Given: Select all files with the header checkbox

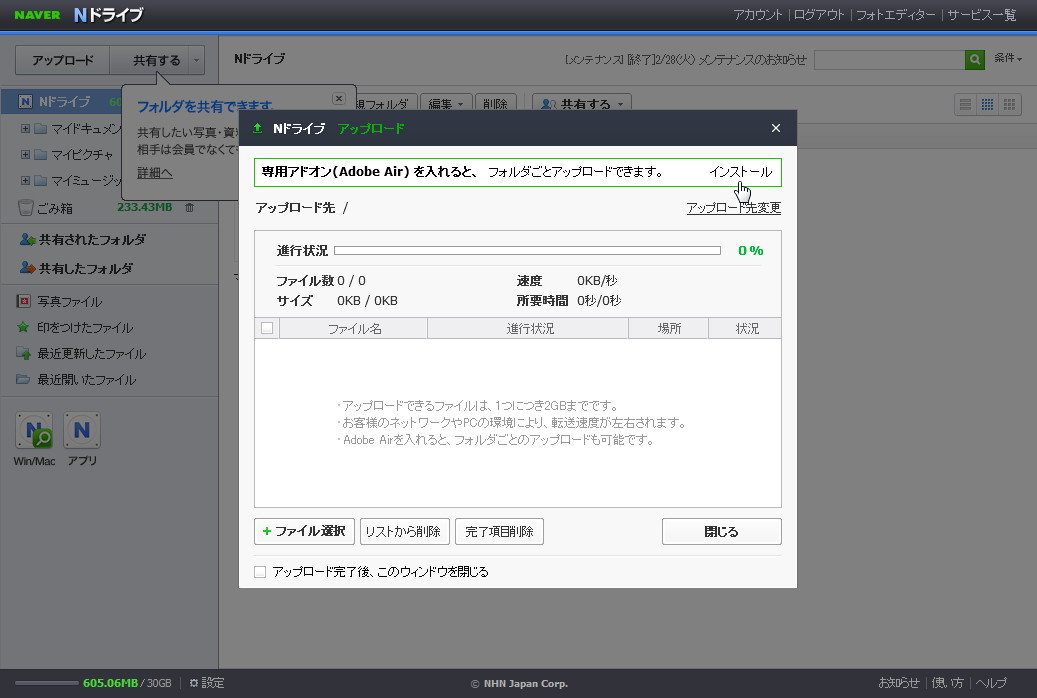Looking at the screenshot, I should click(266, 327).
